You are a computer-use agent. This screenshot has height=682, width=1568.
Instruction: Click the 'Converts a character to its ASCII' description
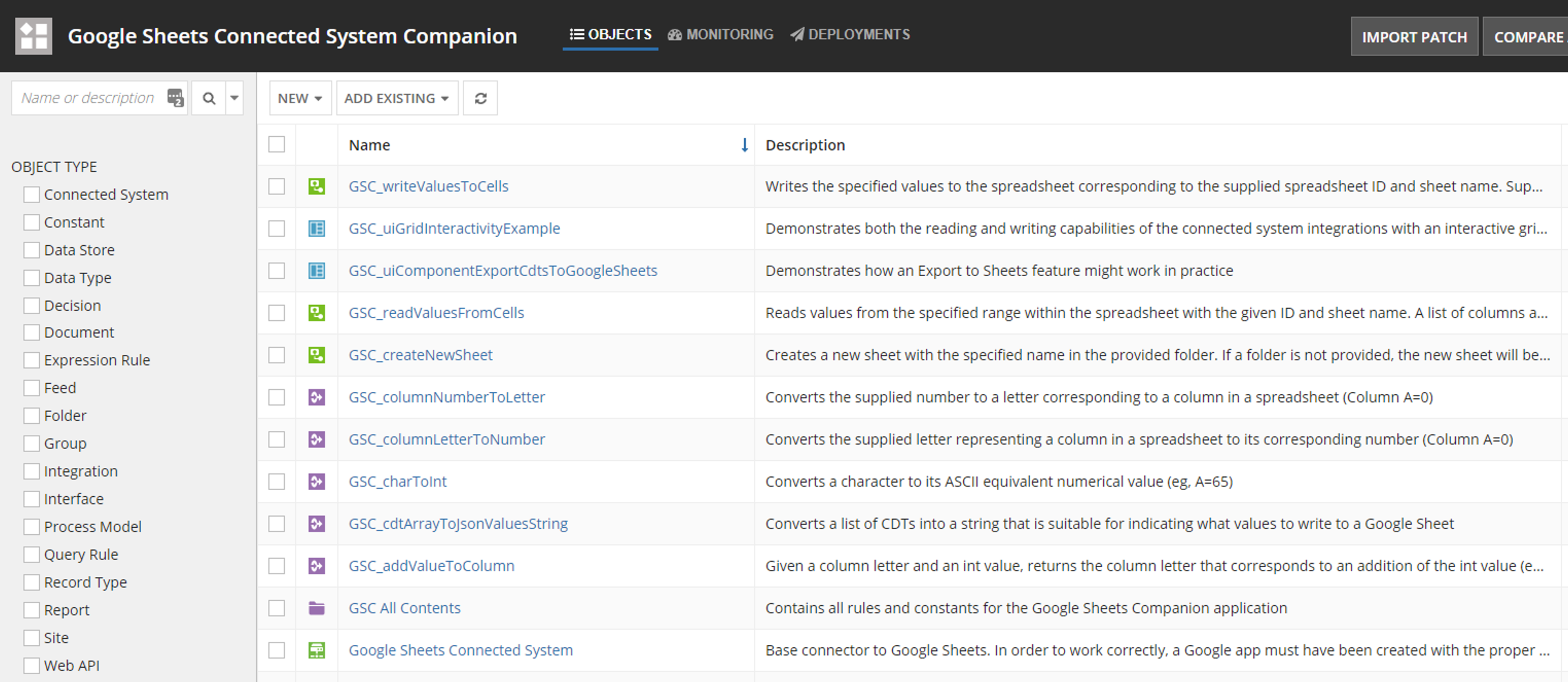coord(999,481)
